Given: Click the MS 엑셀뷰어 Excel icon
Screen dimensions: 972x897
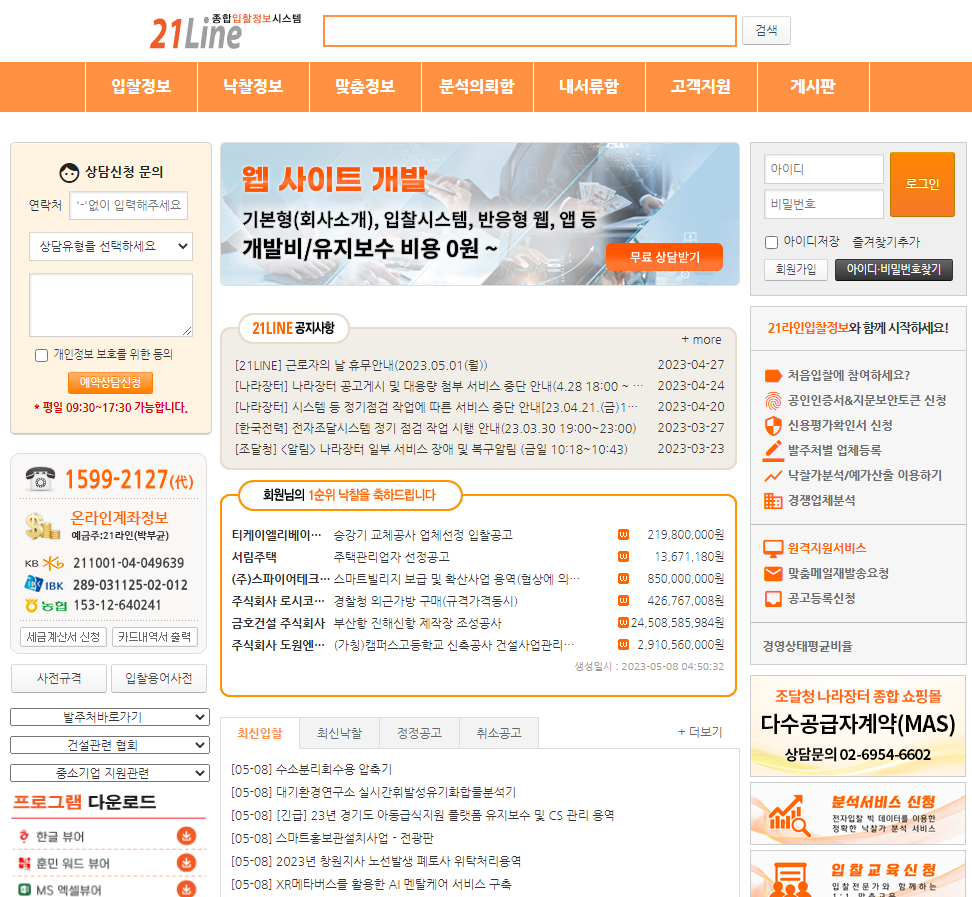Looking at the screenshot, I should click(x=23, y=888).
